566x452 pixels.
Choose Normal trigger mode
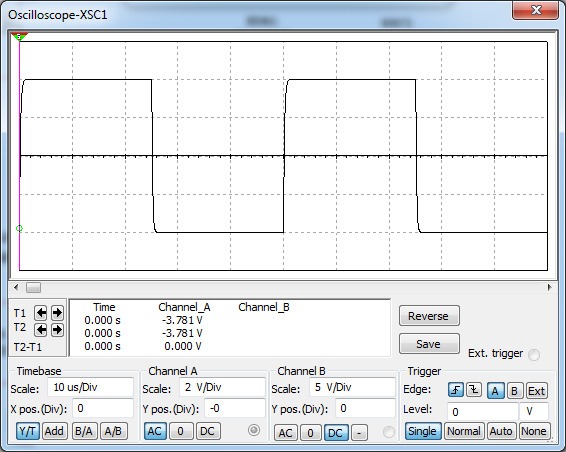click(464, 431)
